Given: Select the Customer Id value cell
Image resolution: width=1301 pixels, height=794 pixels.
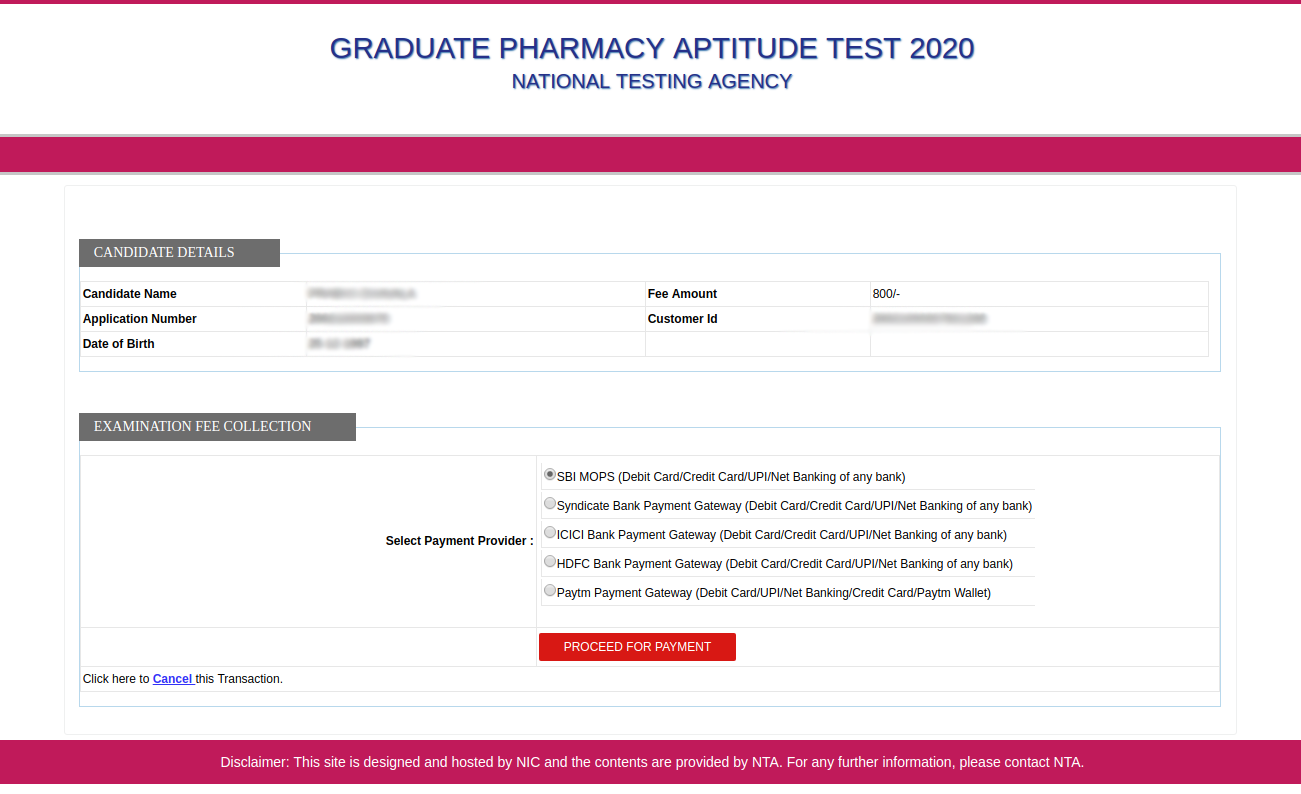Looking at the screenshot, I should pyautogui.click(x=930, y=318).
